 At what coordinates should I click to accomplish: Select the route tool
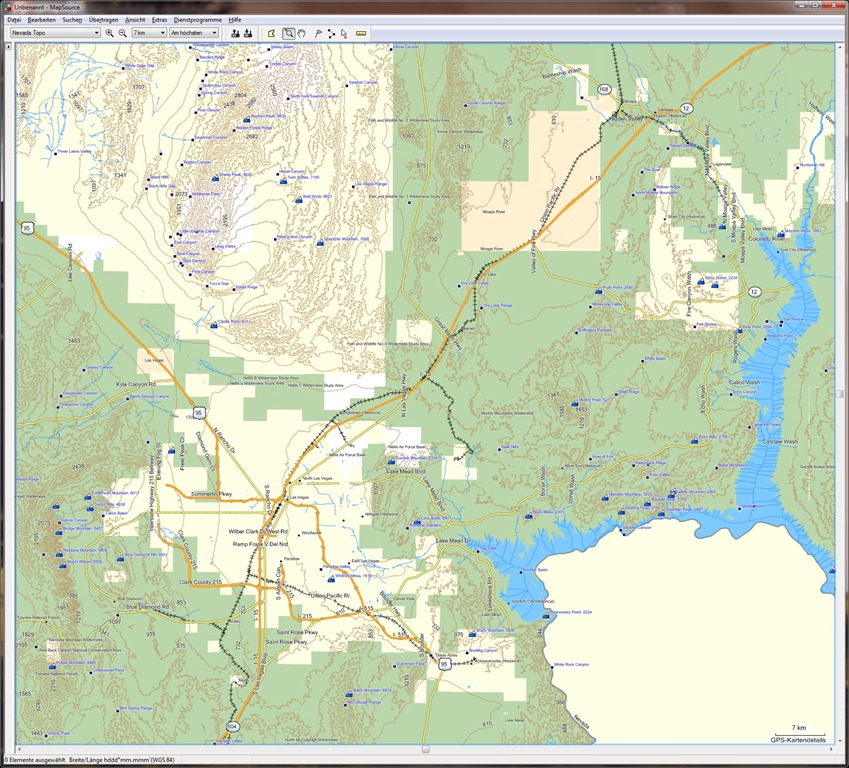click(331, 33)
